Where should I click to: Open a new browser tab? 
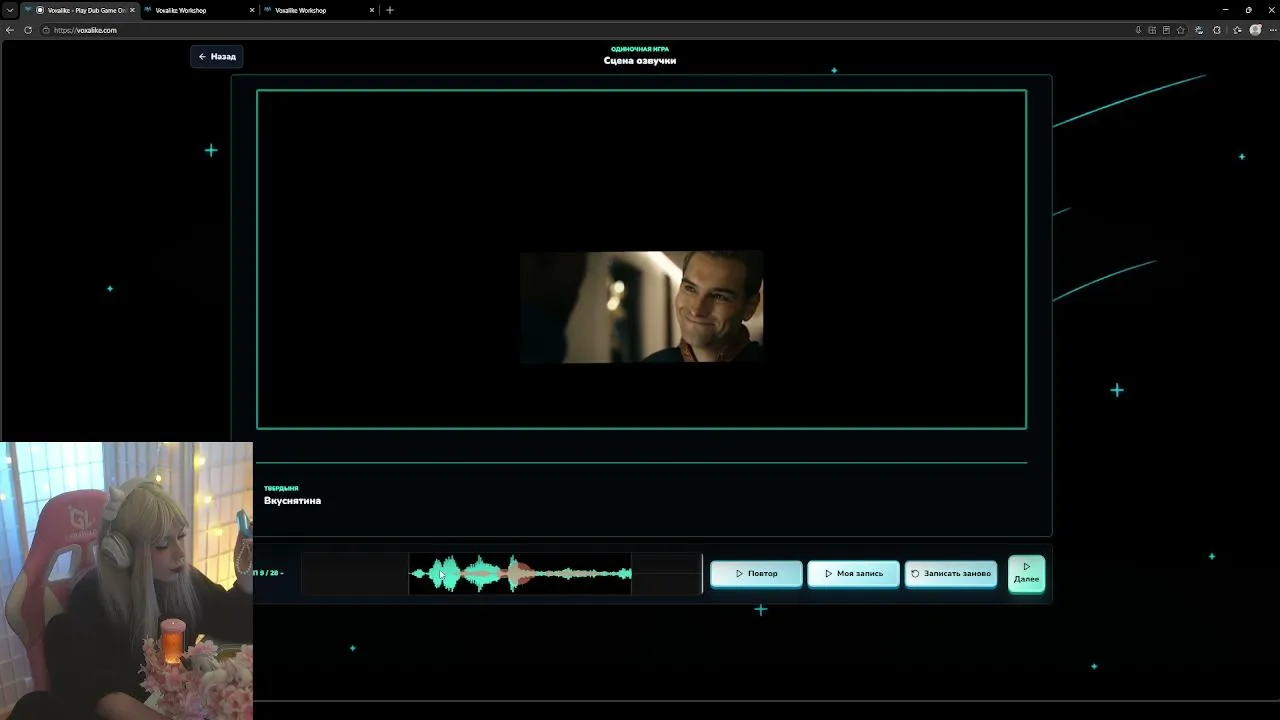pyautogui.click(x=390, y=10)
